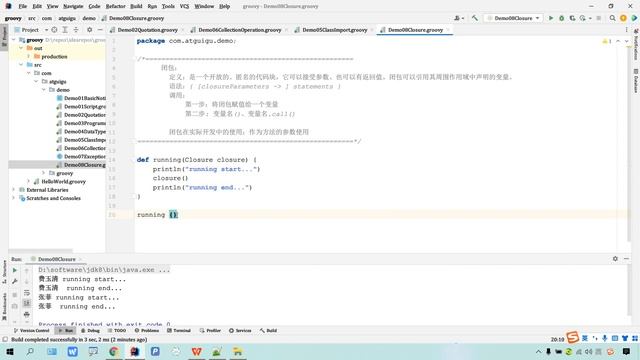Toggle tool window bars icon in status bar
Image resolution: width=640 pixels, height=360 pixels.
coord(5,340)
